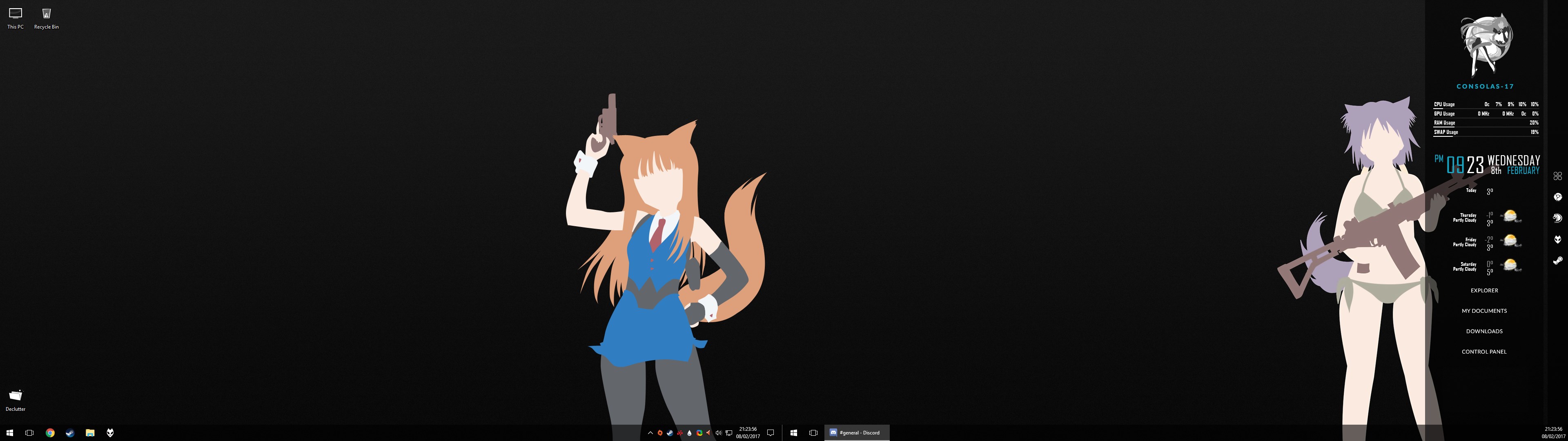
Task: Launch Google Chrome from the taskbar
Action: 50,432
